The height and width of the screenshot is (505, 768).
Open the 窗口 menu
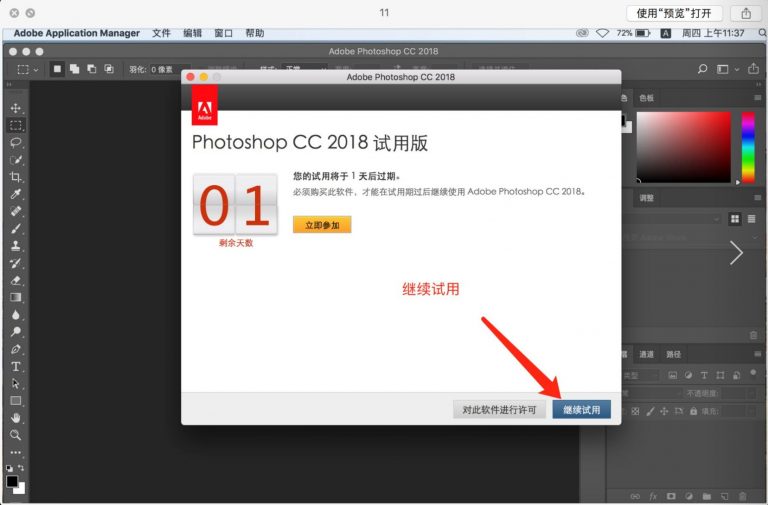[x=223, y=33]
